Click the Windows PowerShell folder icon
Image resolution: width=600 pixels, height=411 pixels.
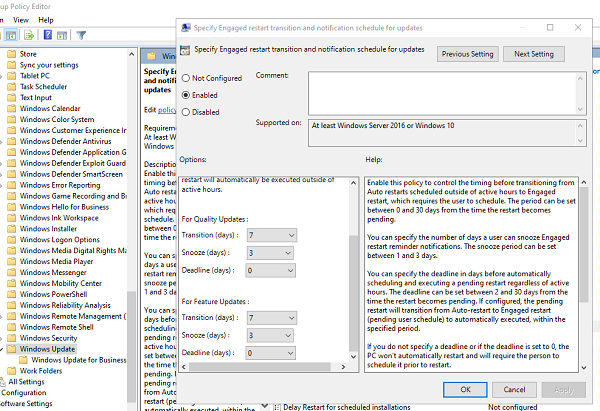click(x=12, y=294)
